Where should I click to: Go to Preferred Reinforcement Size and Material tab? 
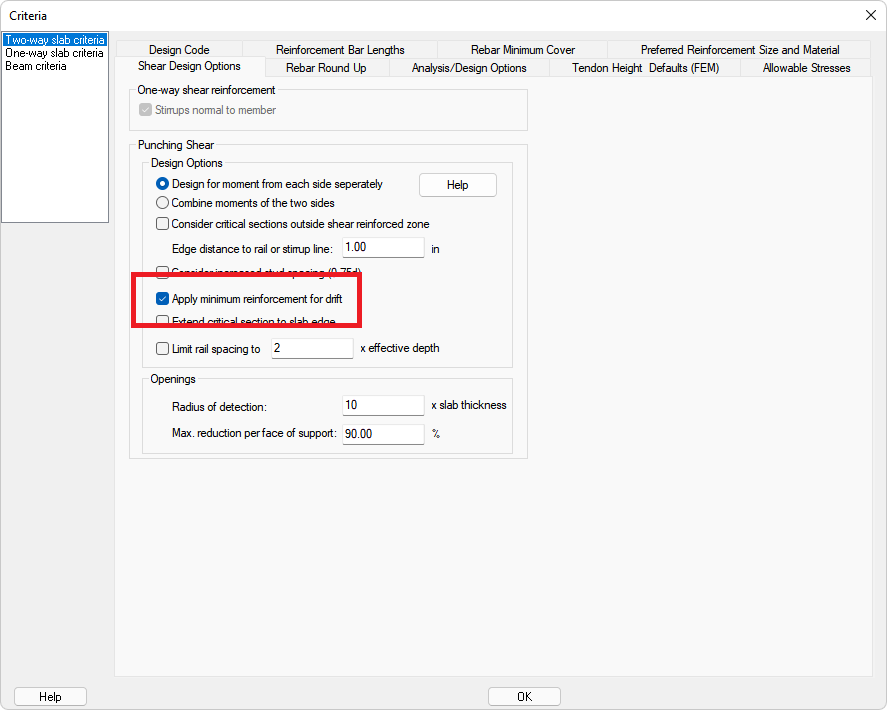pyautogui.click(x=739, y=50)
